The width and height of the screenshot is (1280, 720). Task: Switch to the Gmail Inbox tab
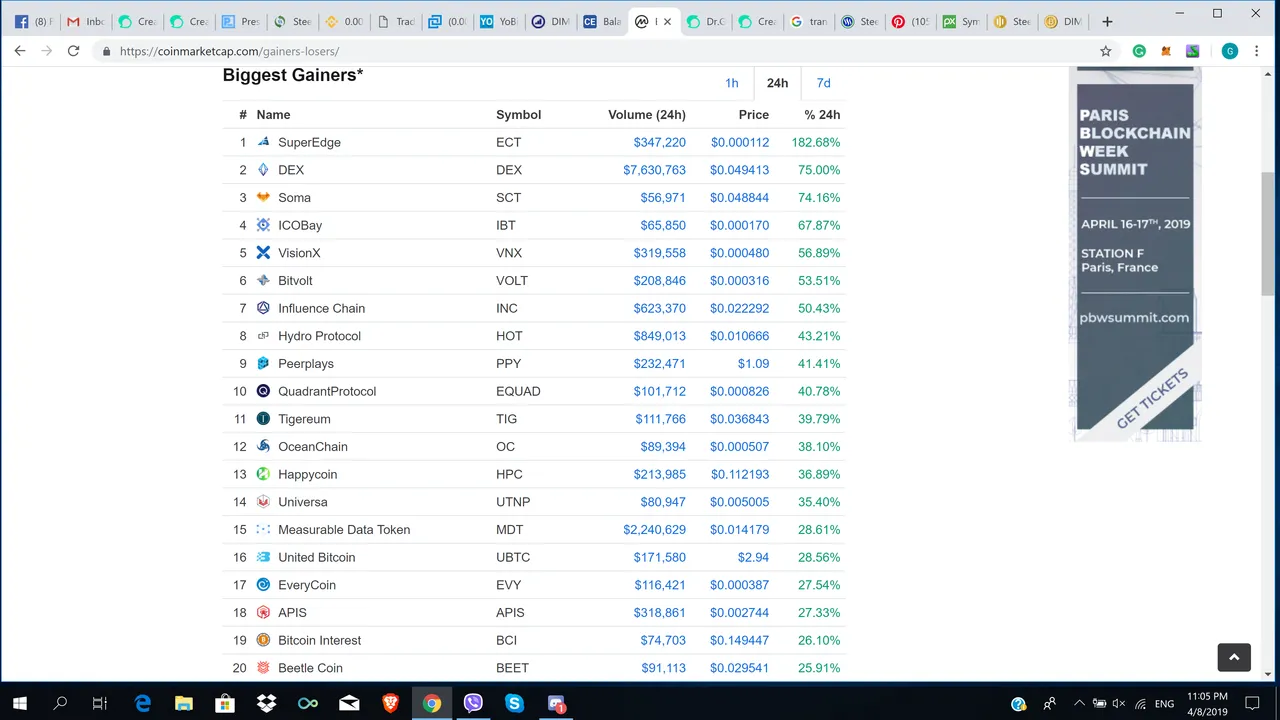click(85, 21)
